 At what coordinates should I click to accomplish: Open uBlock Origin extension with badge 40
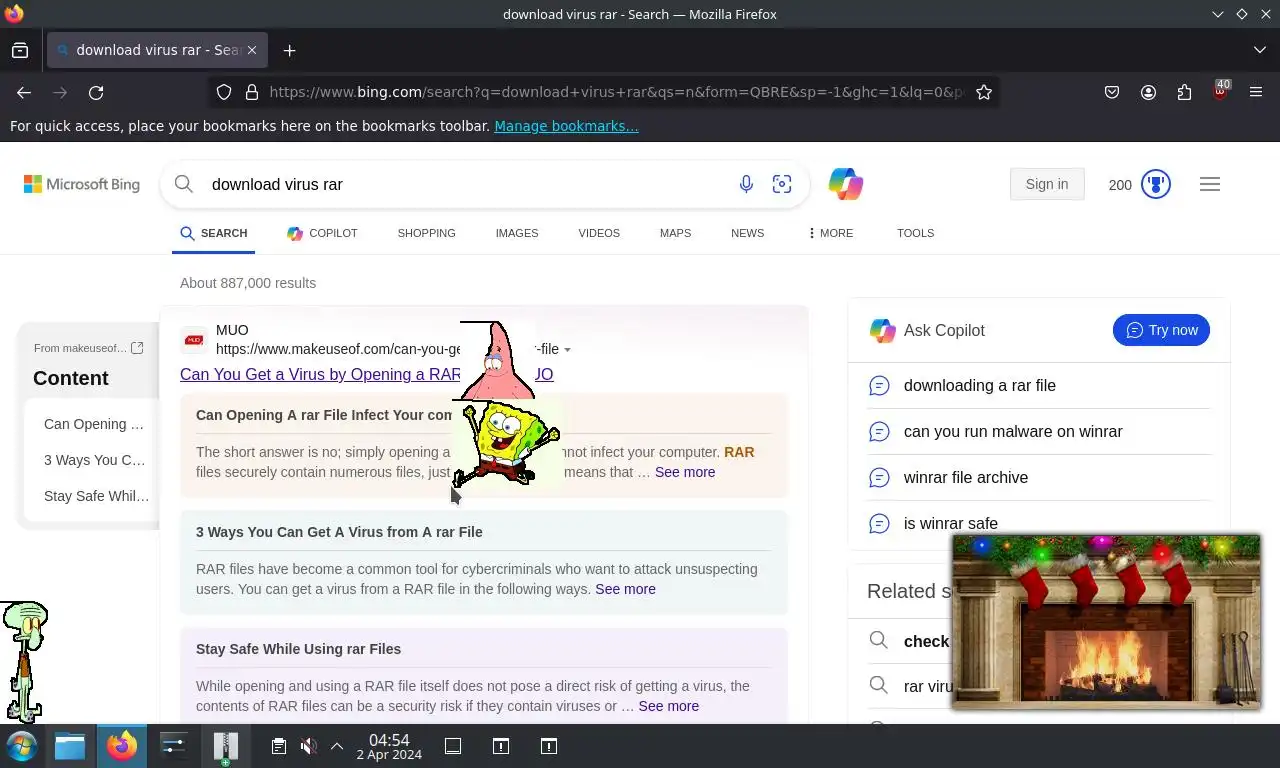(x=1220, y=92)
